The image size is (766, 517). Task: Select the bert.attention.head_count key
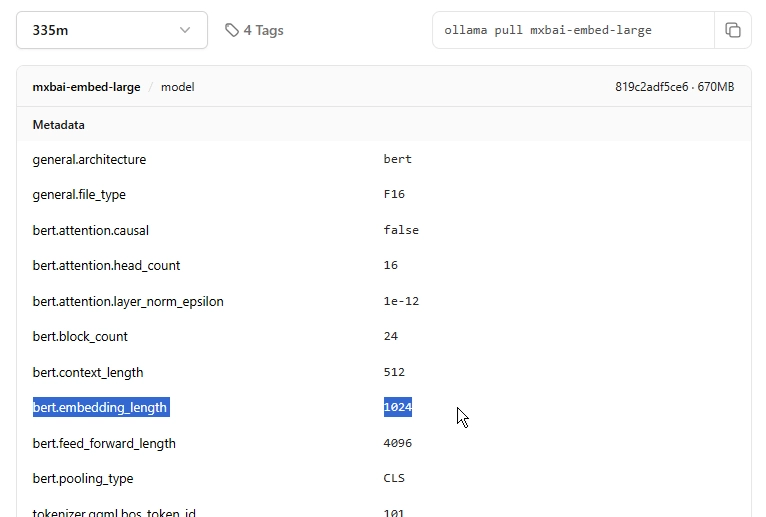tap(106, 265)
